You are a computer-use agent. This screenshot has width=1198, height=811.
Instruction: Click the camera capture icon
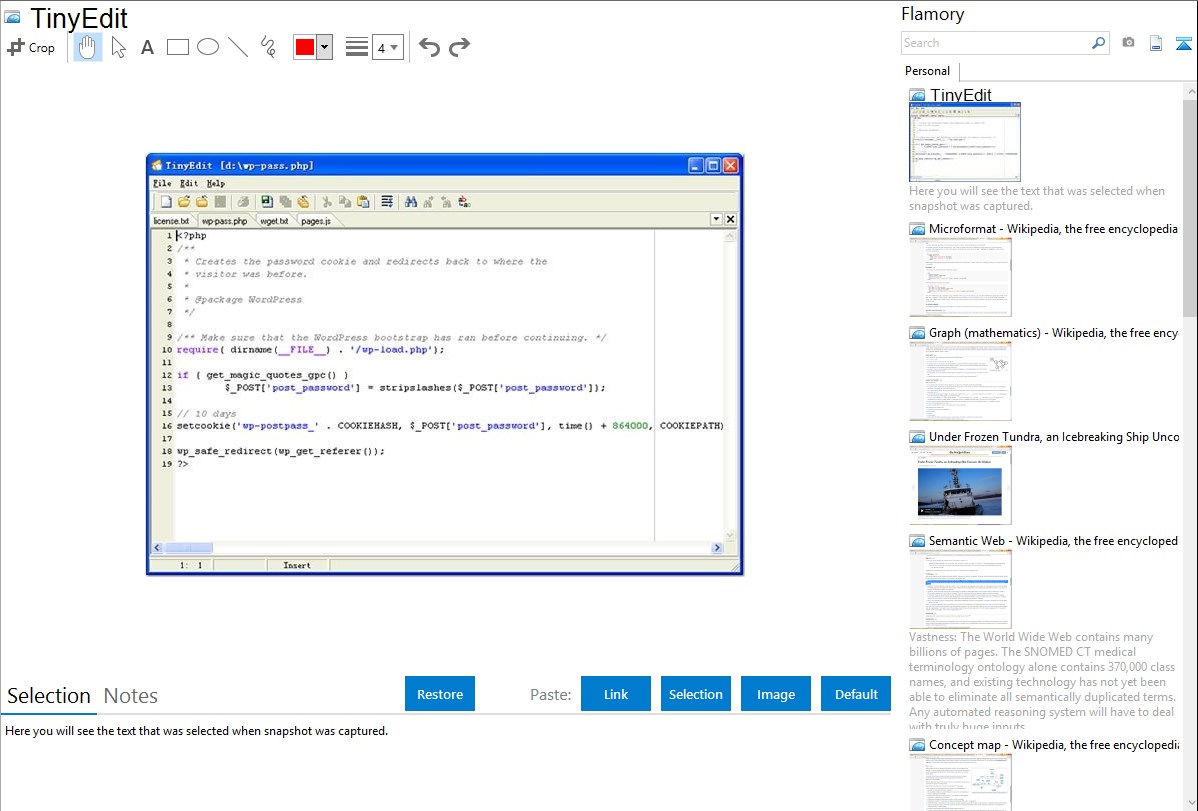point(1128,43)
